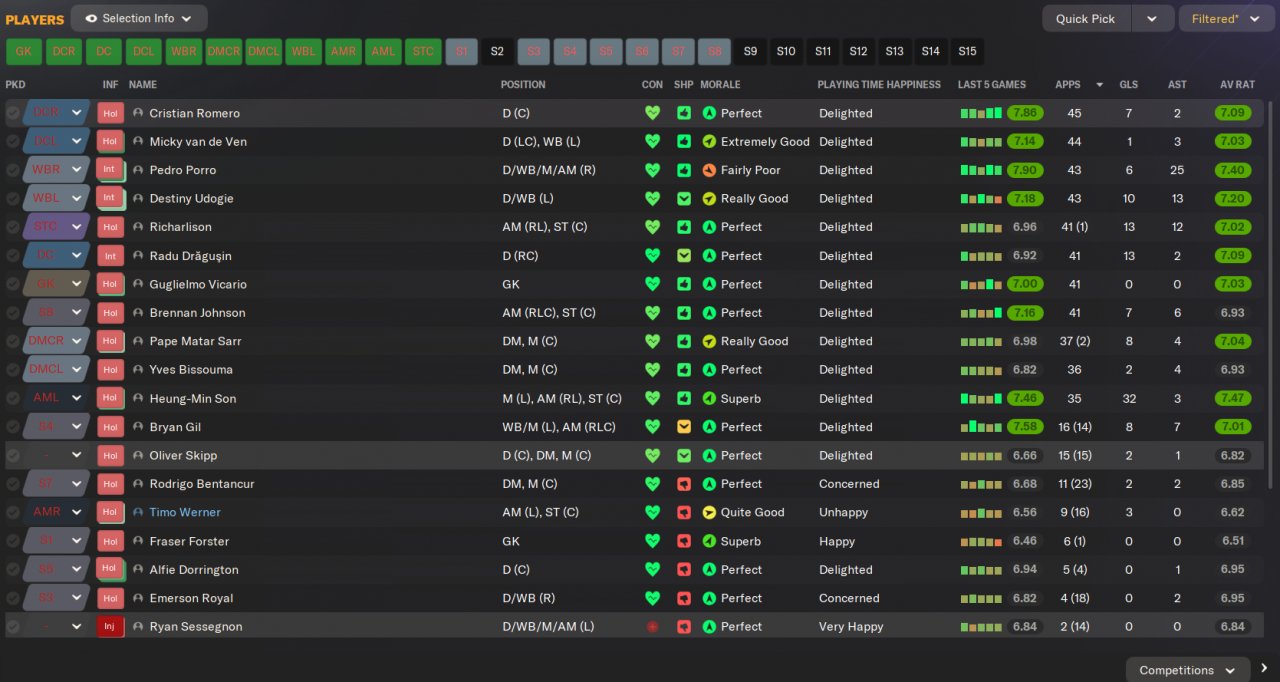This screenshot has height=682, width=1280.
Task: Click Fraser Forster's last 5 games form bars
Action: (x=981, y=541)
